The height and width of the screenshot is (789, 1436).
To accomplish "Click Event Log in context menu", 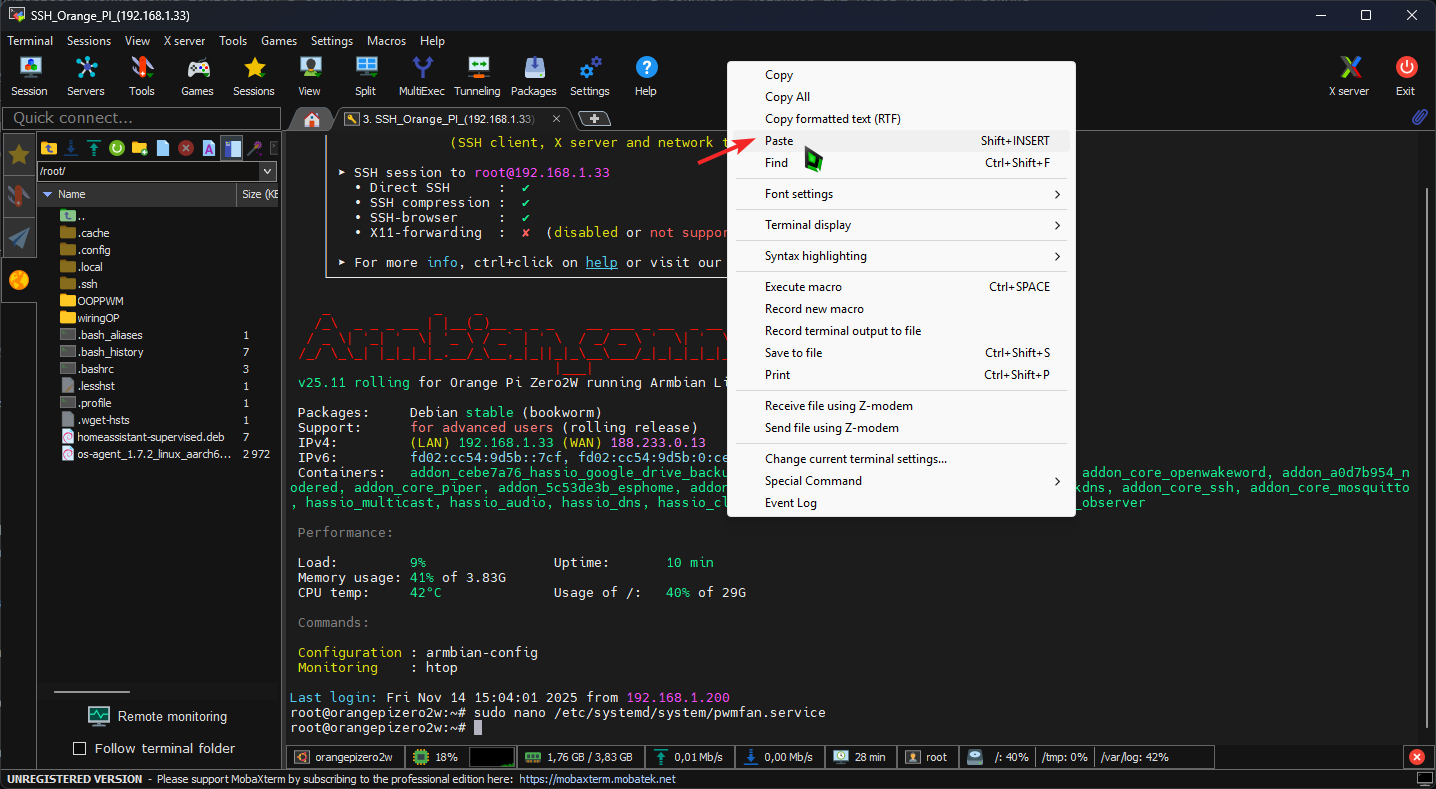I will (901, 503).
